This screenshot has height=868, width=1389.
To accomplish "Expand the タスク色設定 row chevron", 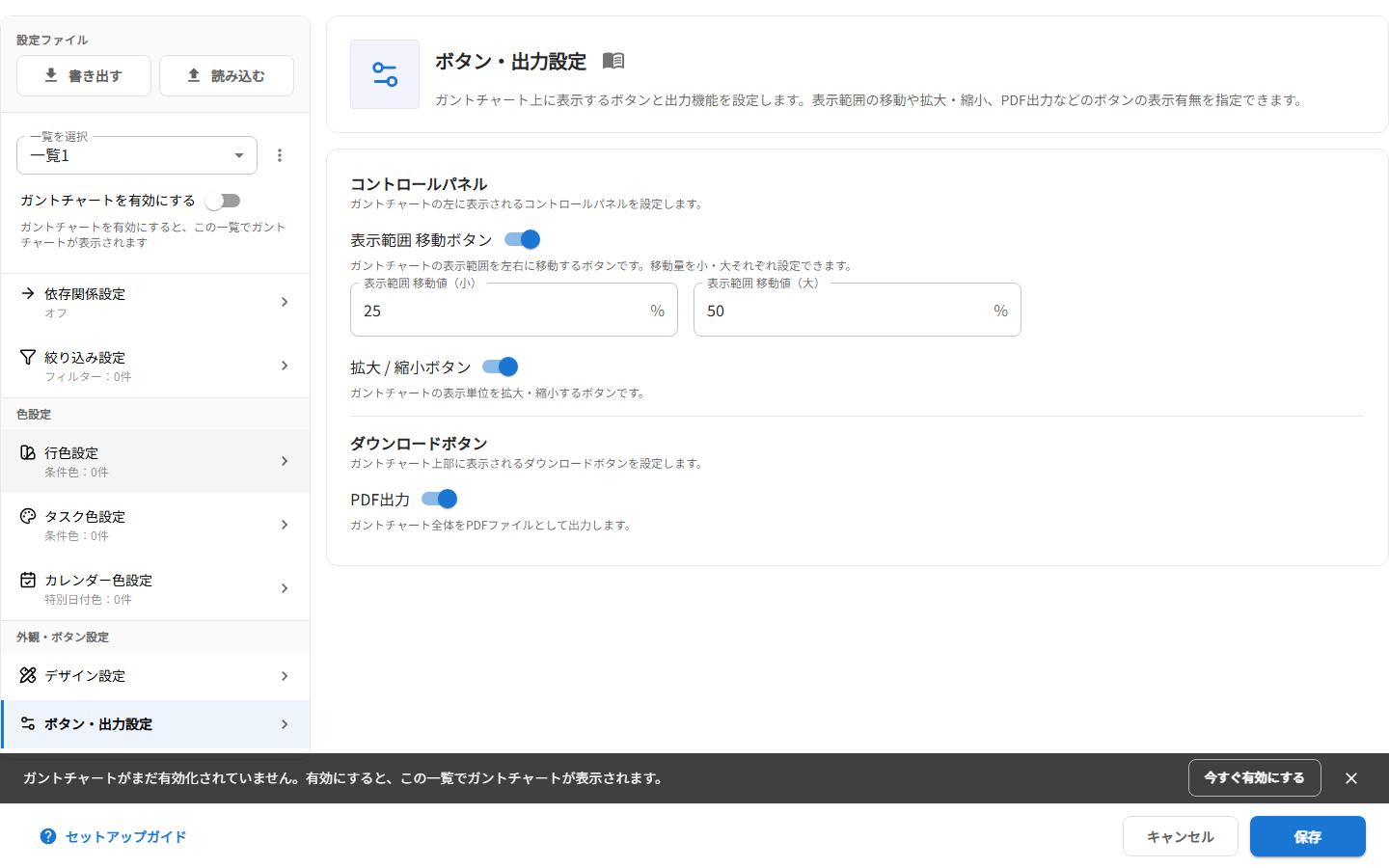I will pos(285,525).
